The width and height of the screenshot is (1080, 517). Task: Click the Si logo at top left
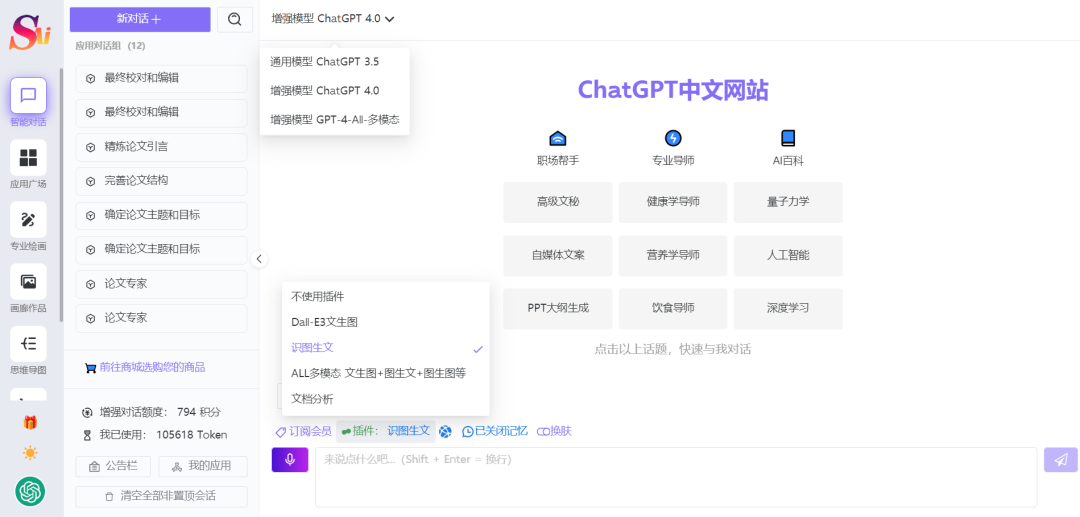pos(30,32)
